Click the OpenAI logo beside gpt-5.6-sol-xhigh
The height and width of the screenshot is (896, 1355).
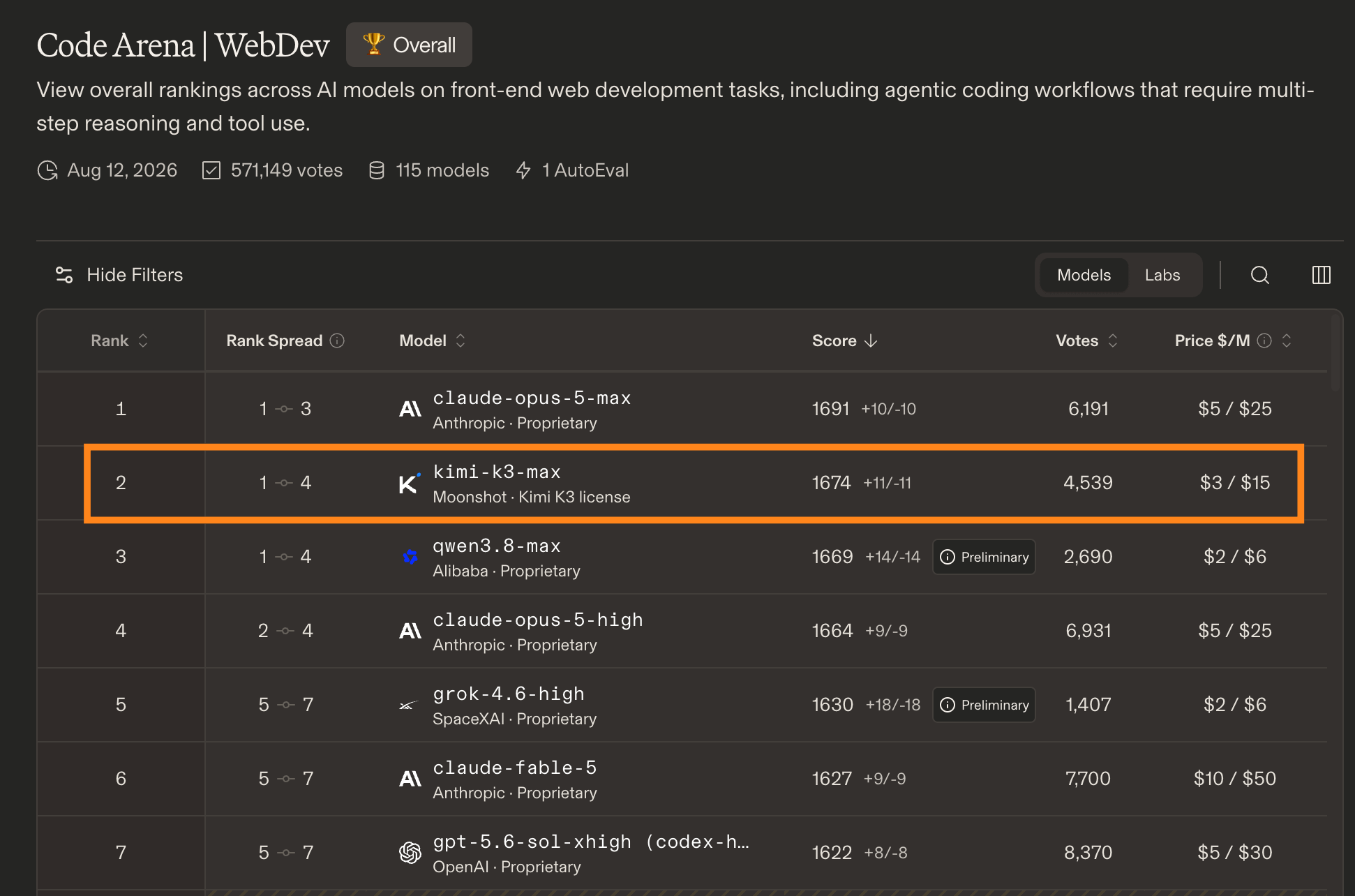pos(410,853)
